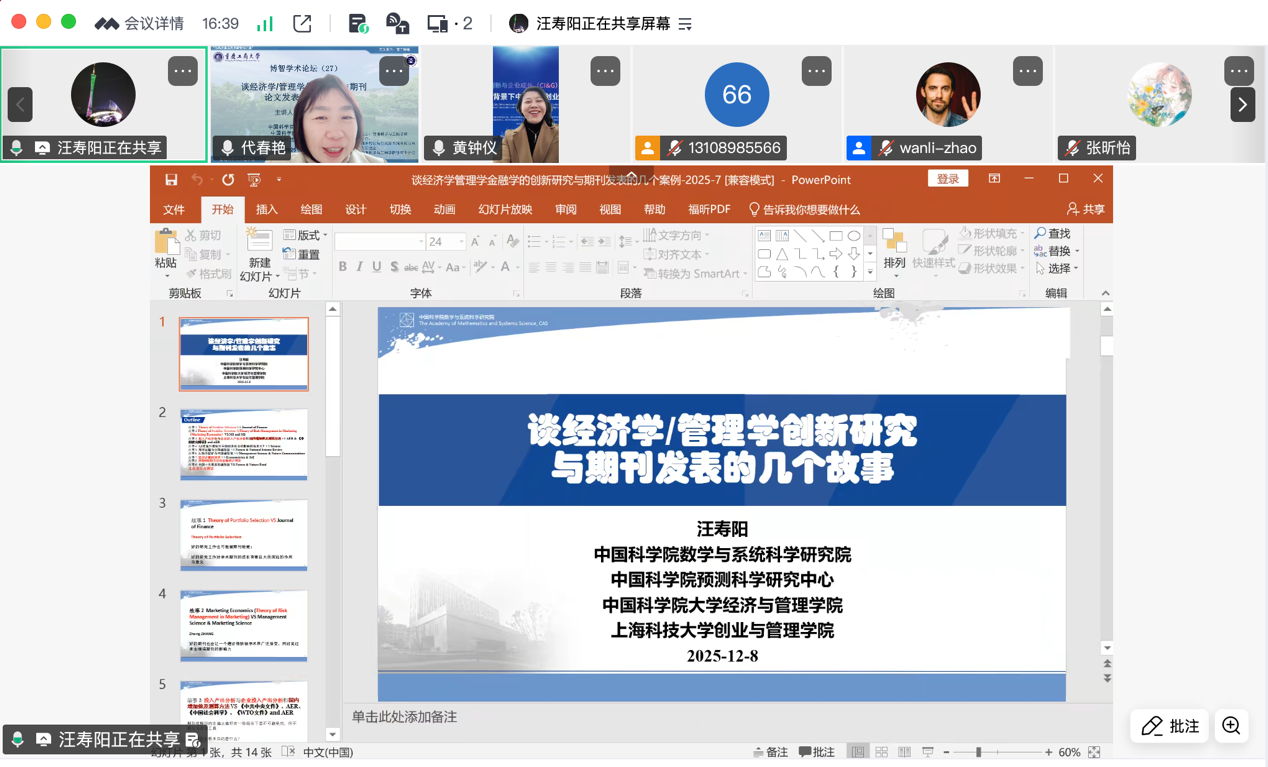Click the 批注 annotate button at bottom right
1268x767 pixels.
(x=1170, y=726)
